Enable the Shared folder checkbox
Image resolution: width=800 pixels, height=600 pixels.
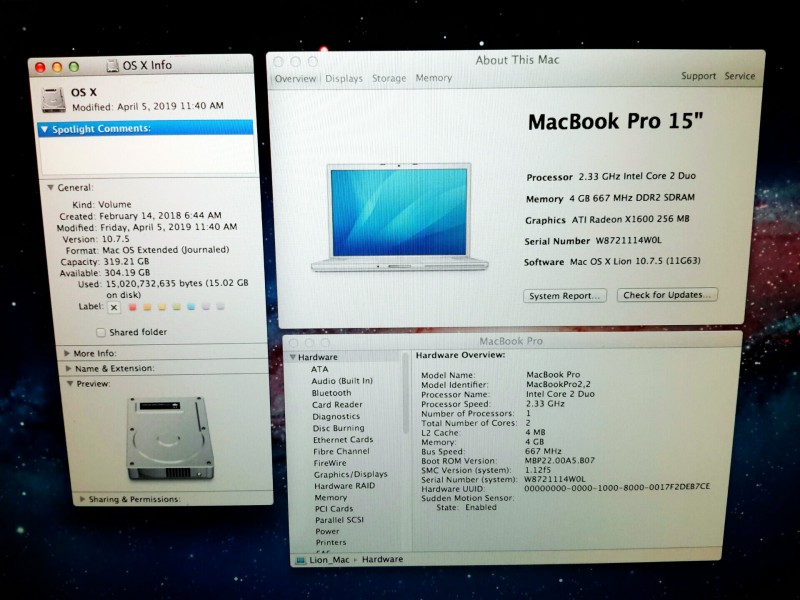tap(101, 333)
